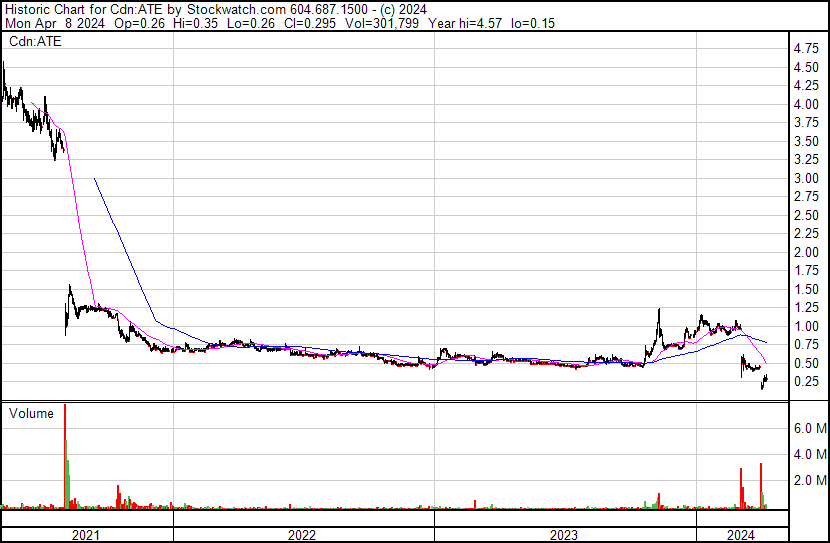This screenshot has width=830, height=543.
Task: Click the 0.50 price axis label
Action: pyautogui.click(x=806, y=363)
